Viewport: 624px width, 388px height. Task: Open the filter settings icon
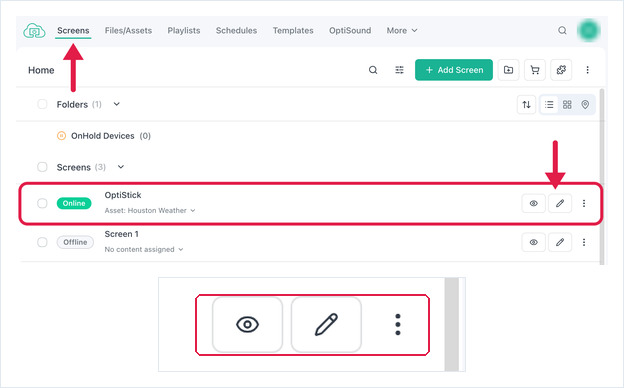[x=399, y=70]
